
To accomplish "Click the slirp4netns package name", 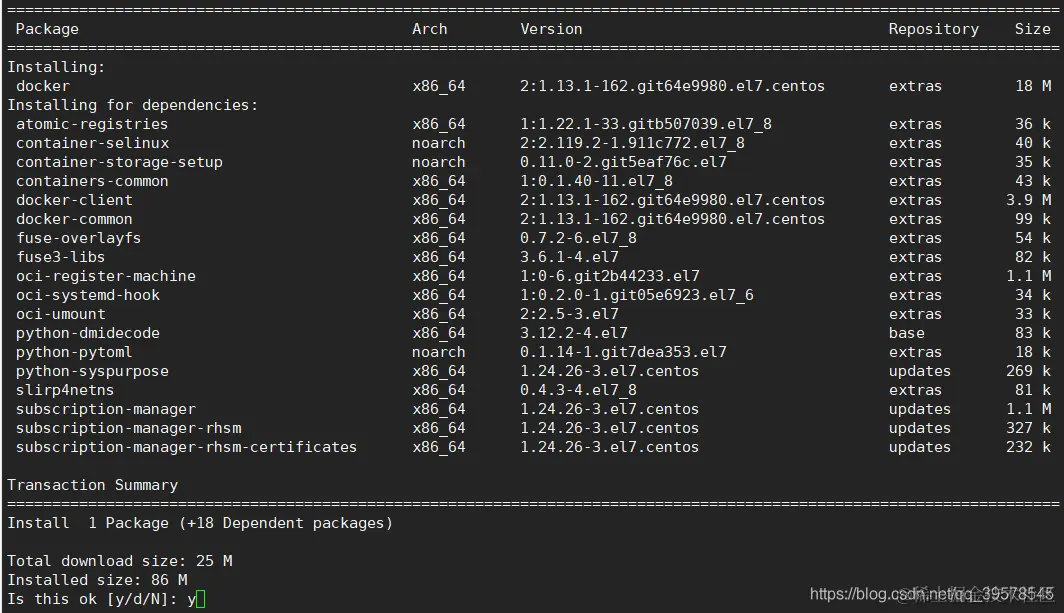I will 65,390.
